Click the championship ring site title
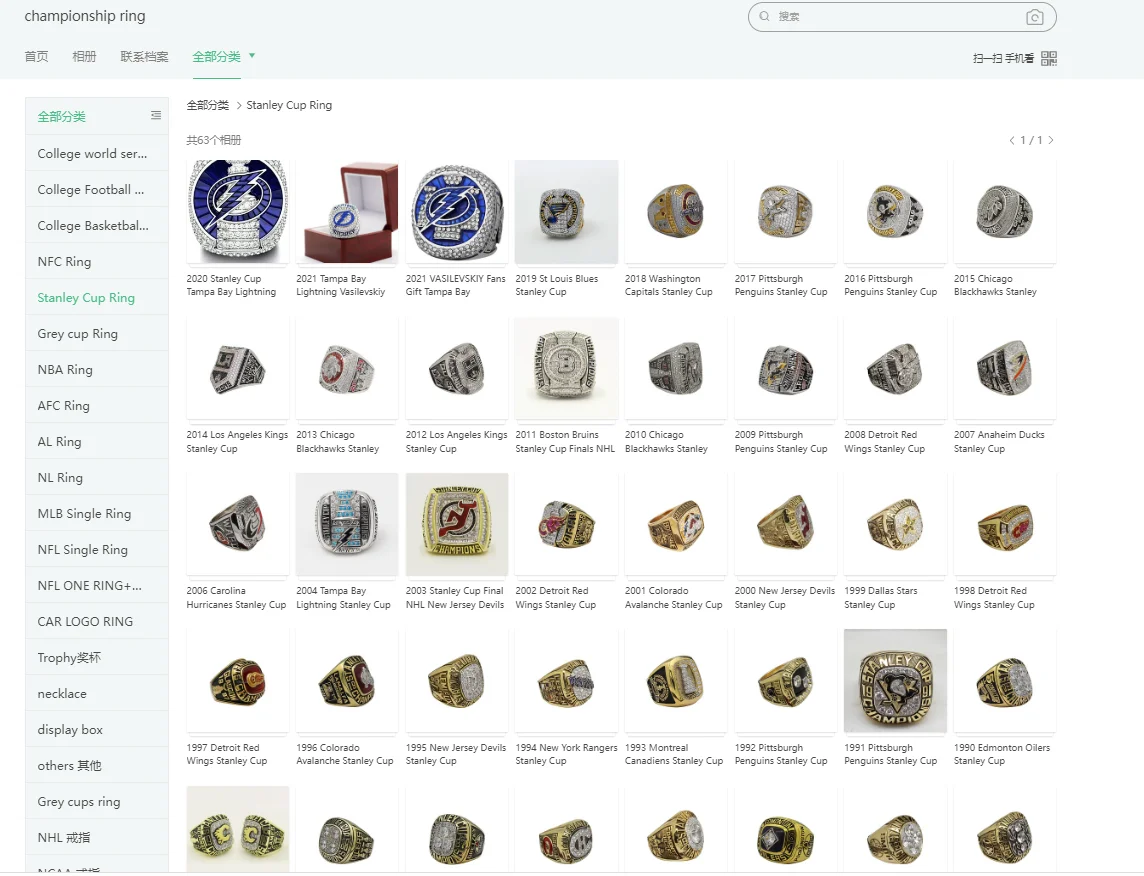 click(85, 16)
